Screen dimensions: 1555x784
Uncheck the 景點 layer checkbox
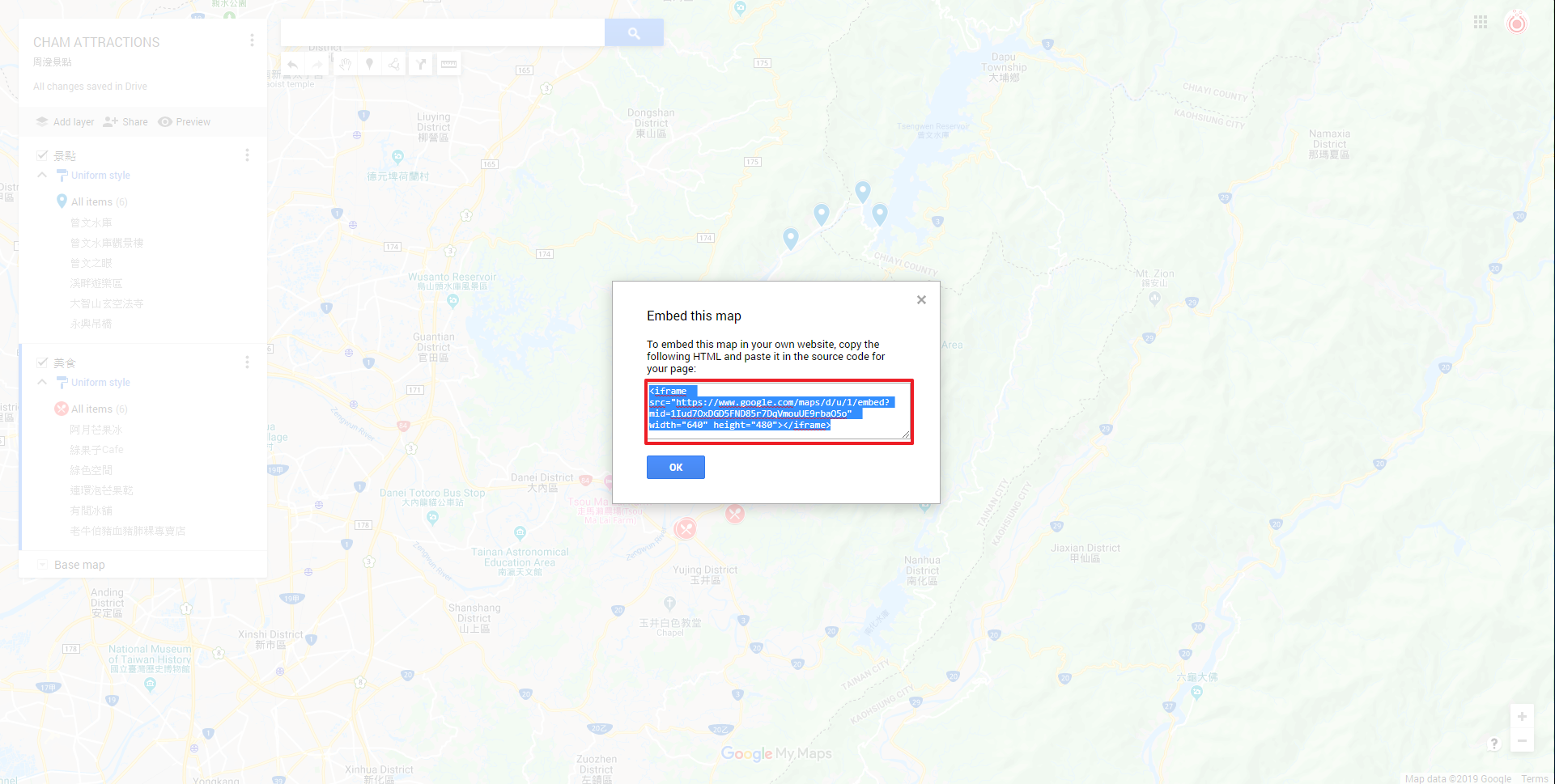point(42,155)
